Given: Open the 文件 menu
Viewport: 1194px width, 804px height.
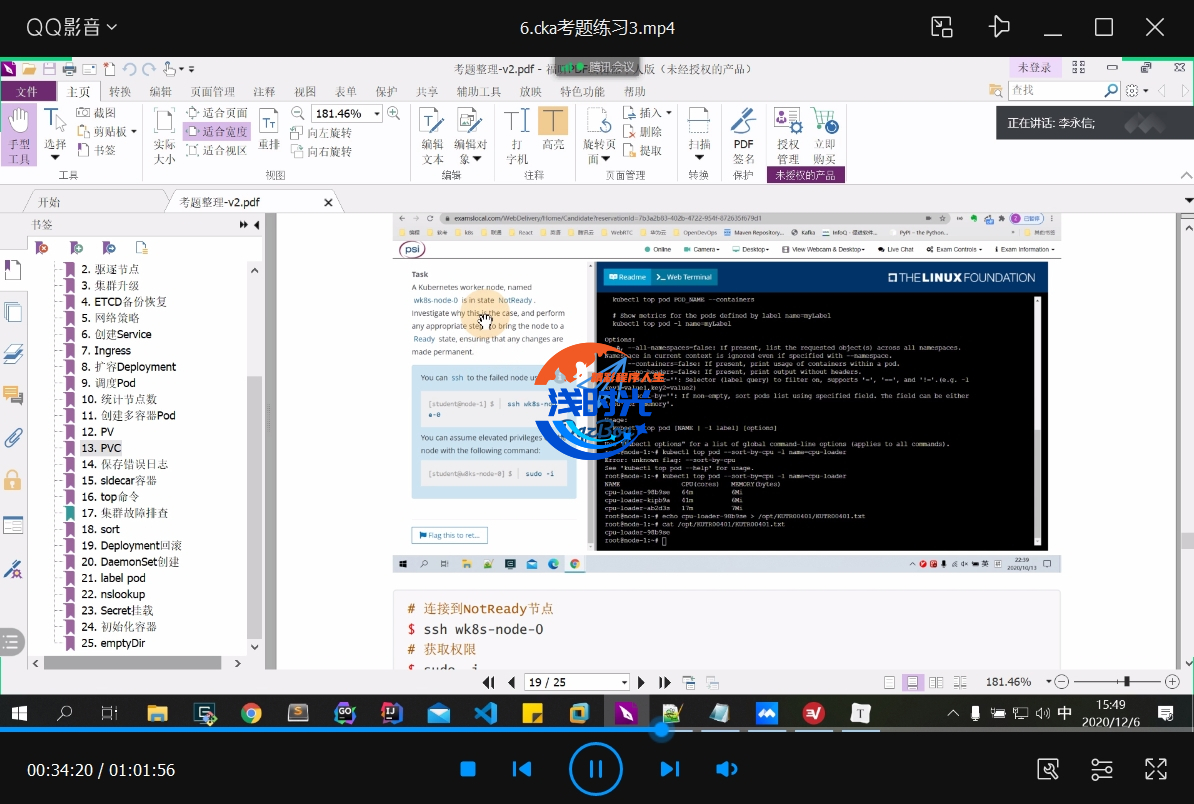Looking at the screenshot, I should pyautogui.click(x=27, y=91).
